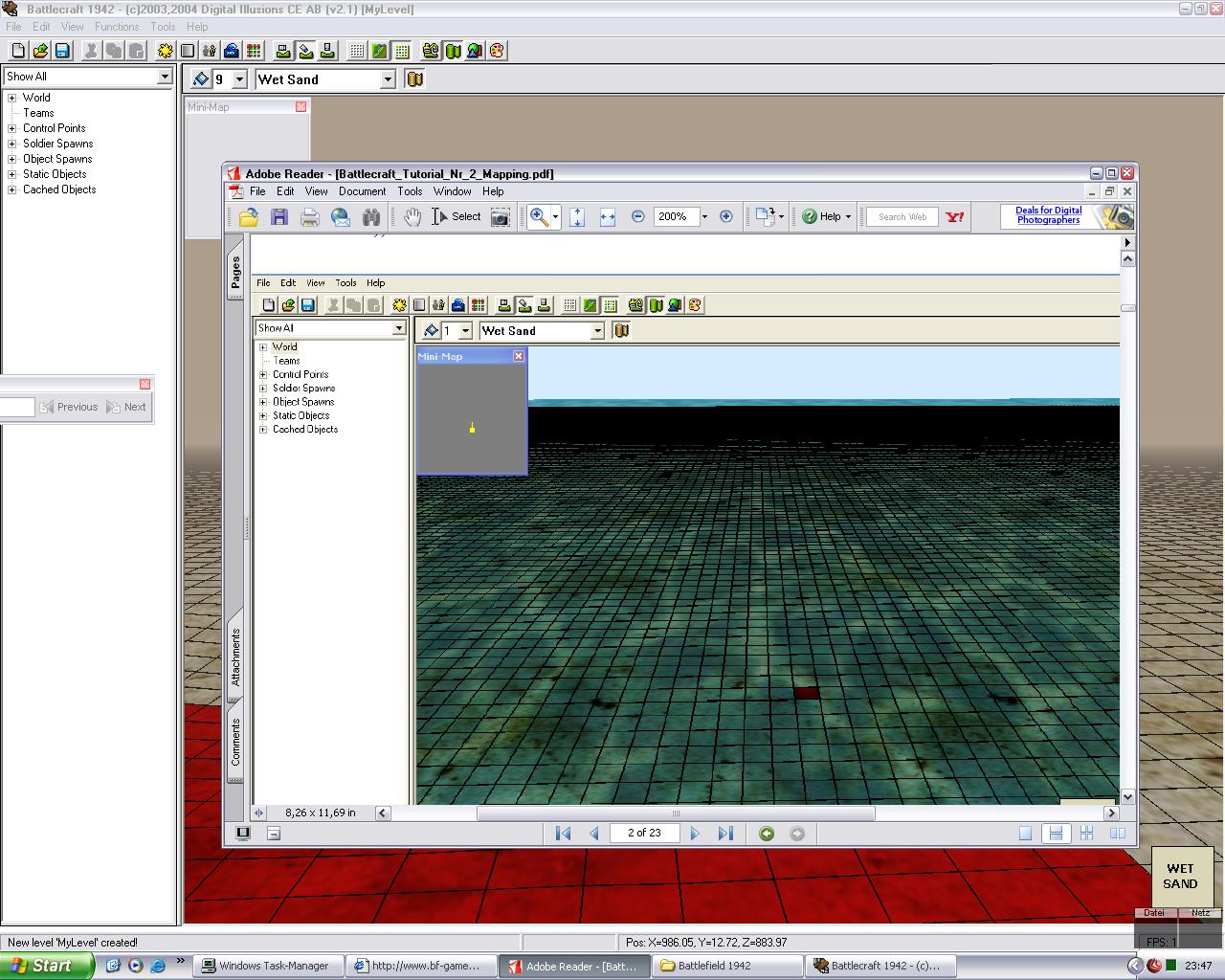The image size is (1225, 980).
Task: Open the Comments side tab in Adobe Reader
Action: 235,742
